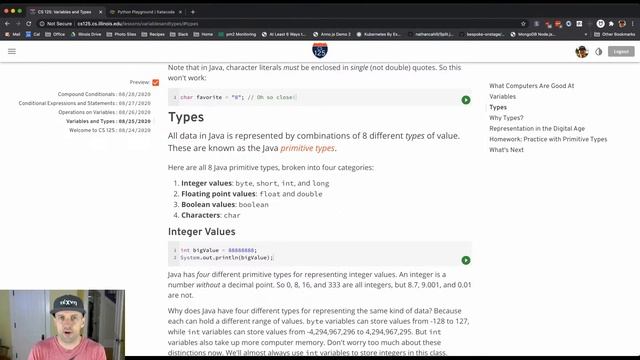
Task: Jump to Variables section in outline
Action: click(x=502, y=96)
